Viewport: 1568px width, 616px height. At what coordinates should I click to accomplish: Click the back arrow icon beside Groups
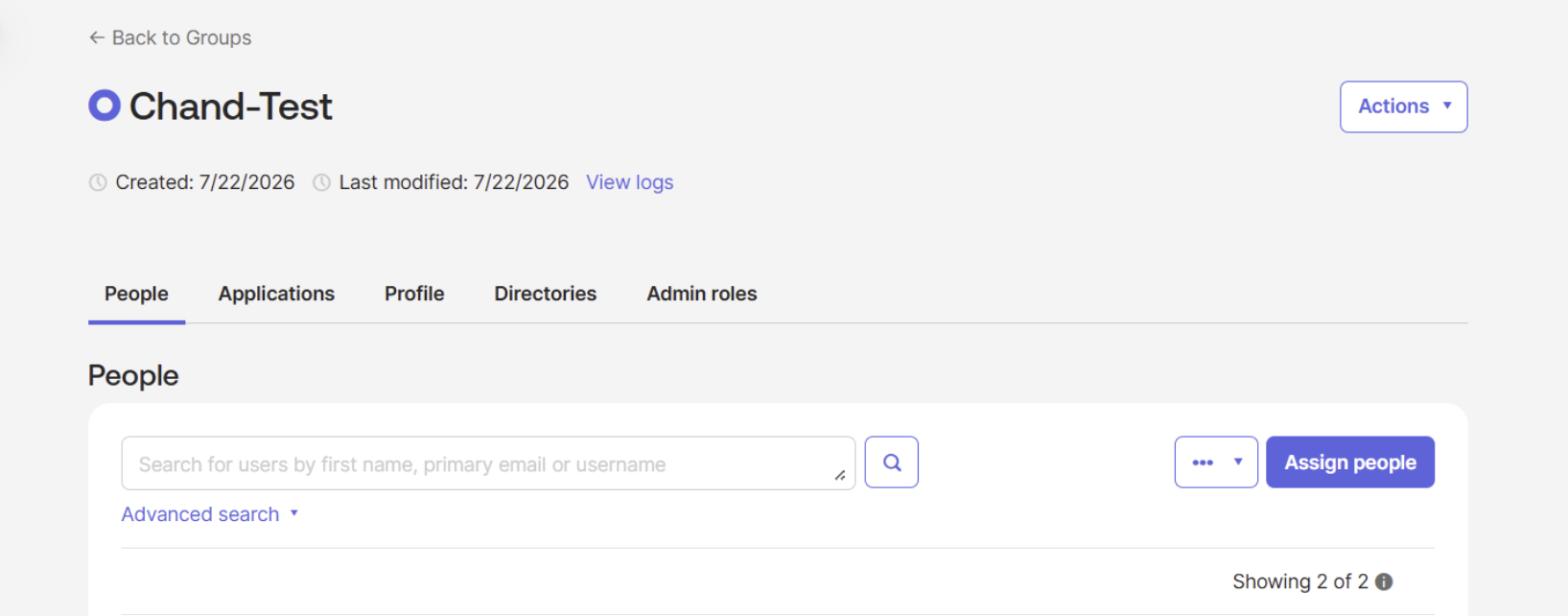coord(97,37)
